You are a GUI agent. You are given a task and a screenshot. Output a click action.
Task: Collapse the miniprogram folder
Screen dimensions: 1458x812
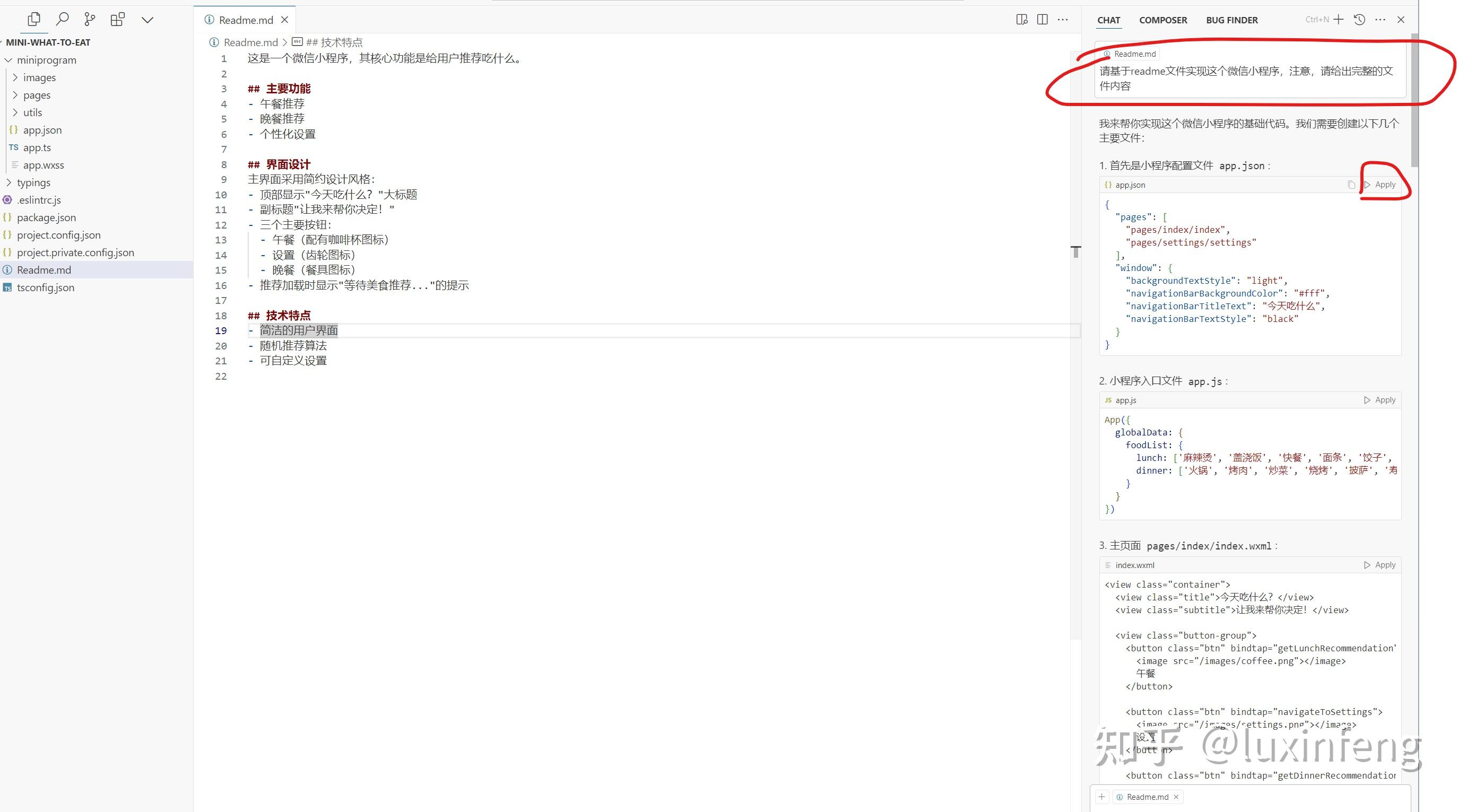[x=8, y=60]
